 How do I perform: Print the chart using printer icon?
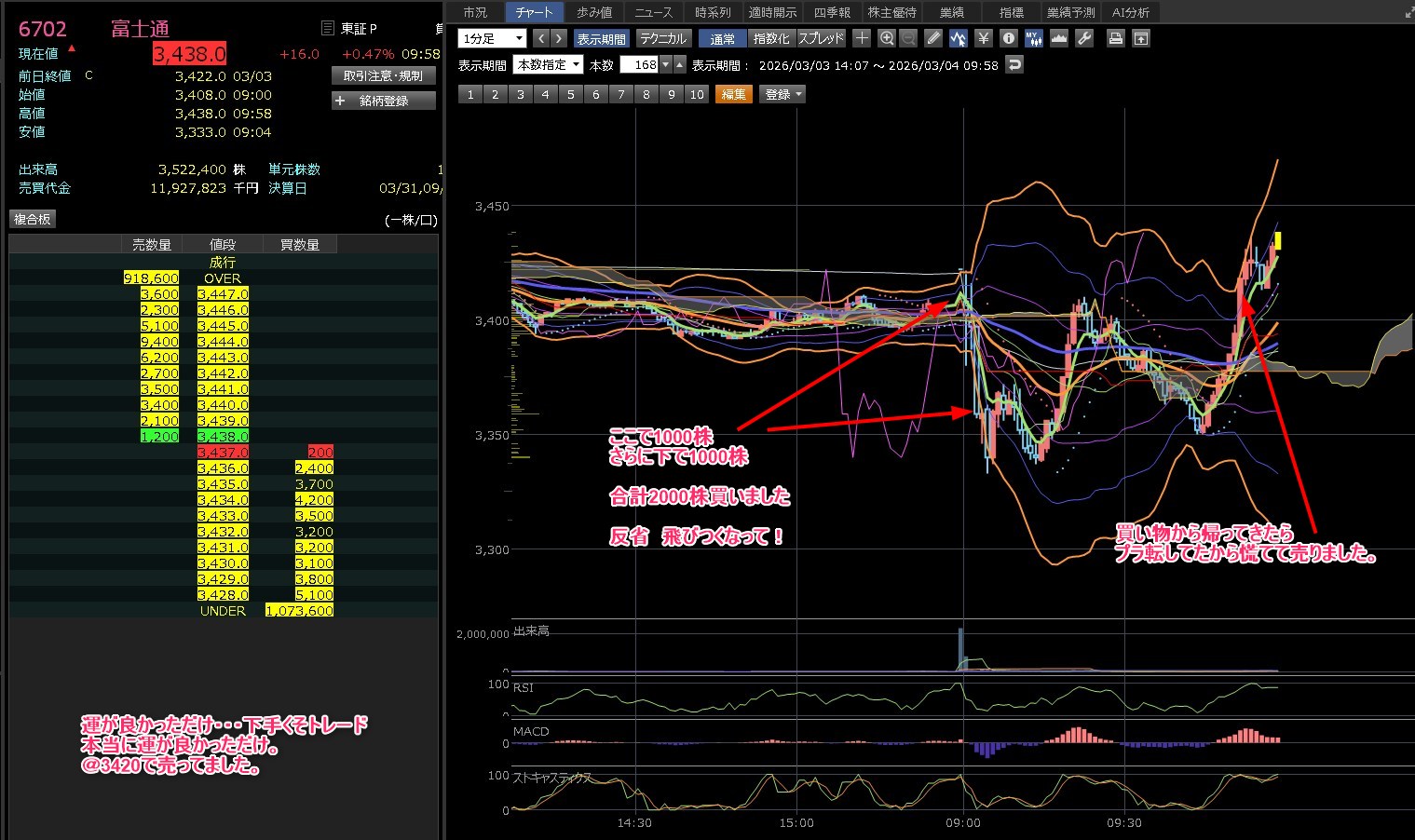[x=1115, y=38]
